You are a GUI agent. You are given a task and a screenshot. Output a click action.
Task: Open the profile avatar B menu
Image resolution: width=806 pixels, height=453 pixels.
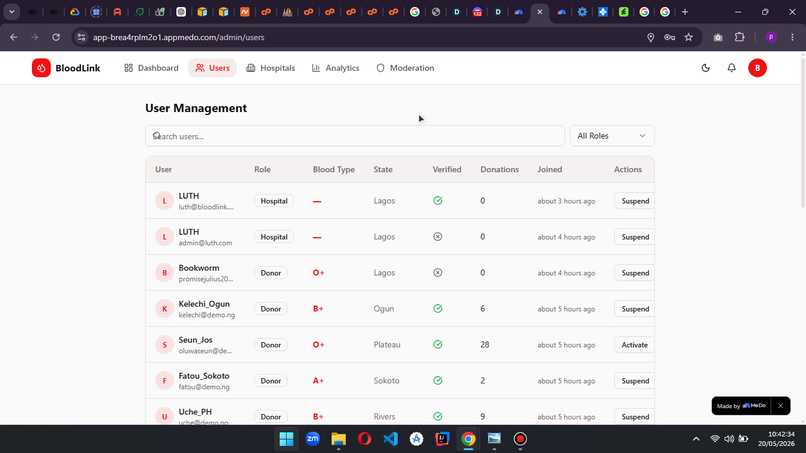[757, 68]
